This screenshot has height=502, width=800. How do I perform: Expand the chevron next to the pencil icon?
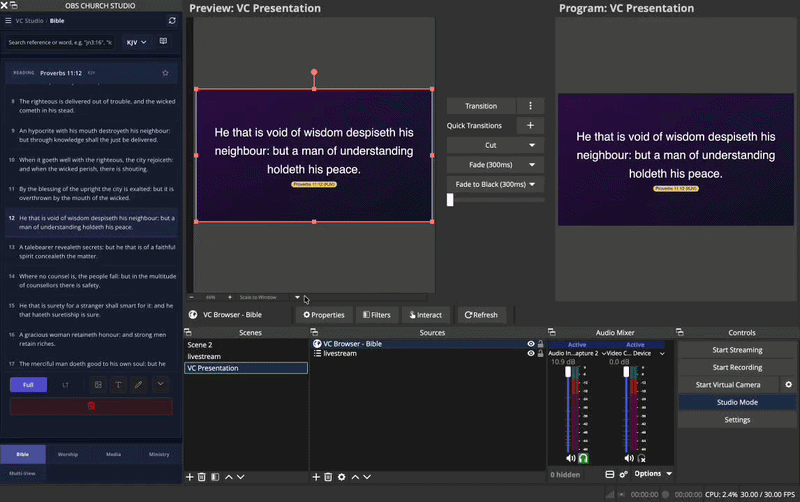pyautogui.click(x=160, y=384)
